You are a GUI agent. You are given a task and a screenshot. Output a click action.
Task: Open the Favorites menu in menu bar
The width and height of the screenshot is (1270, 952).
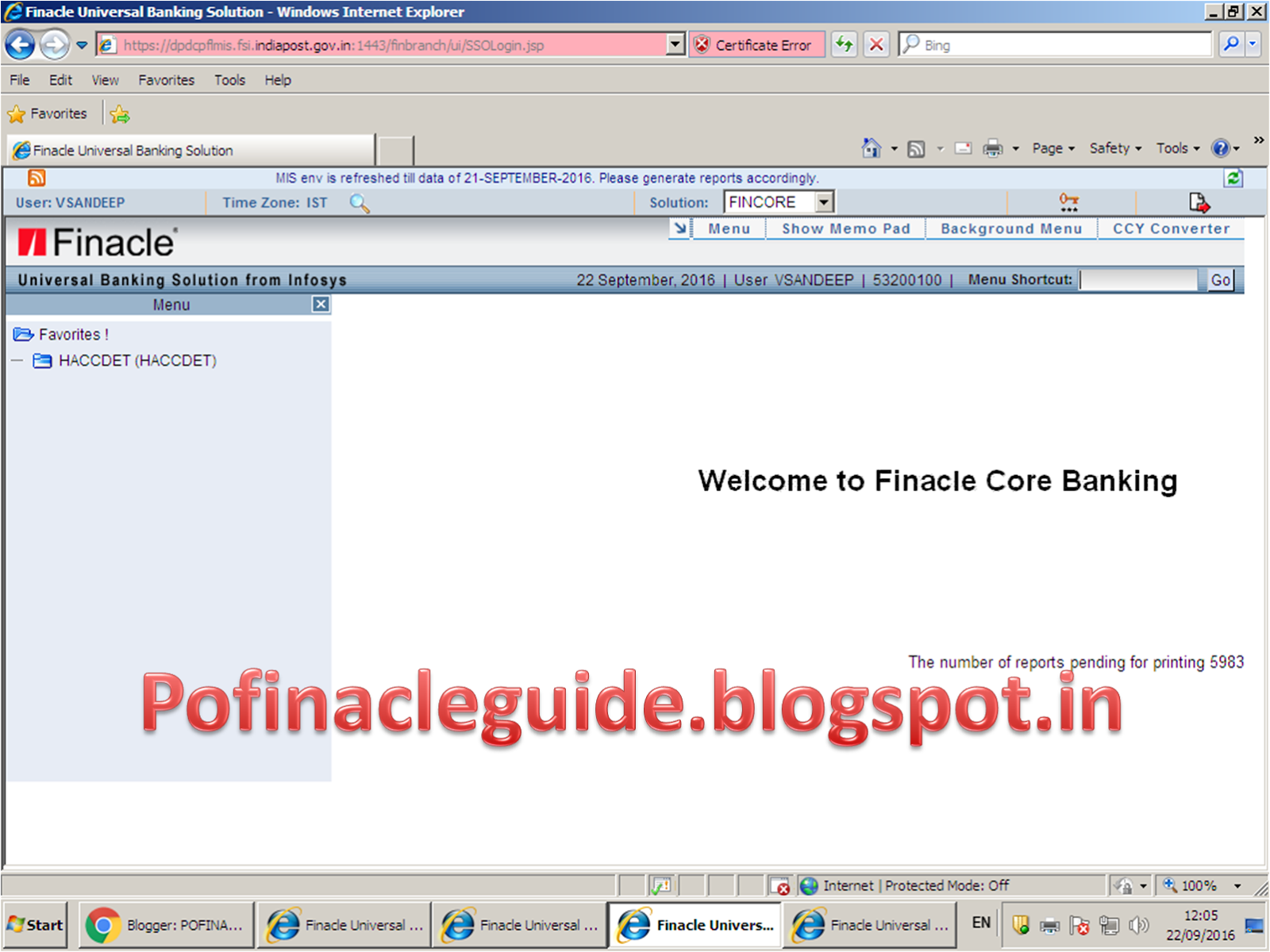(166, 80)
